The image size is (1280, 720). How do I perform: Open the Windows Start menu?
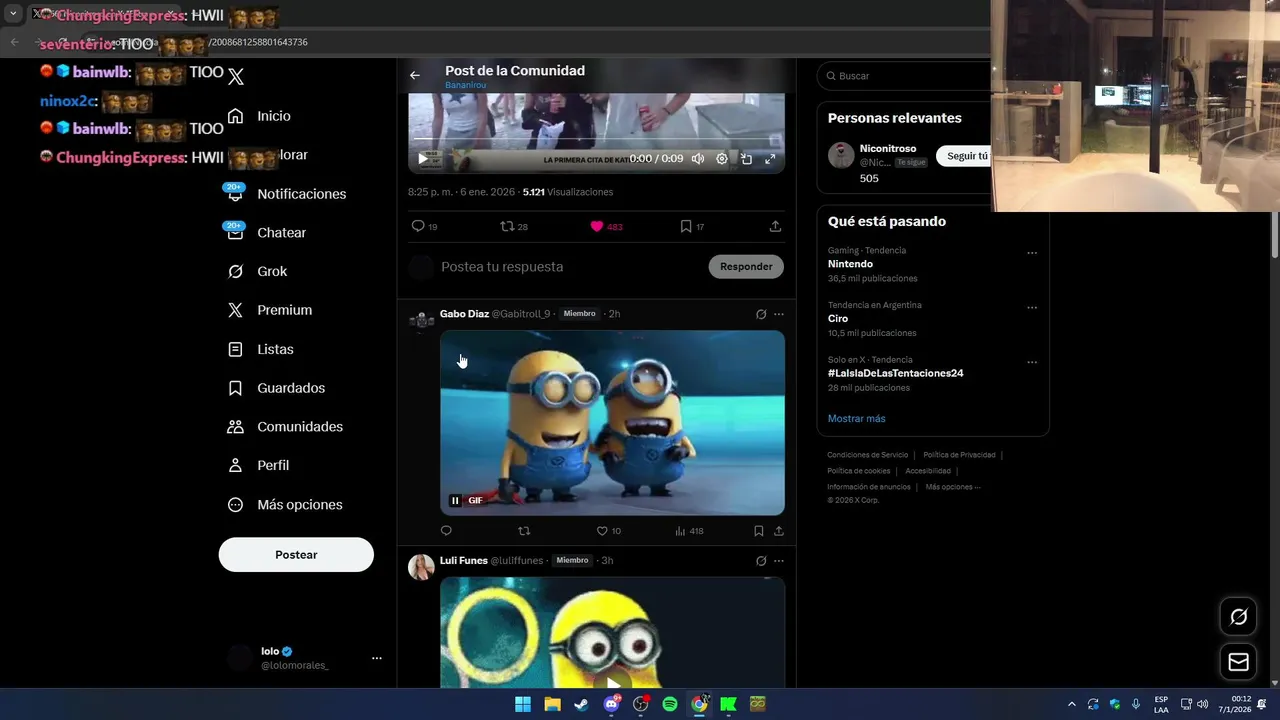pos(523,704)
